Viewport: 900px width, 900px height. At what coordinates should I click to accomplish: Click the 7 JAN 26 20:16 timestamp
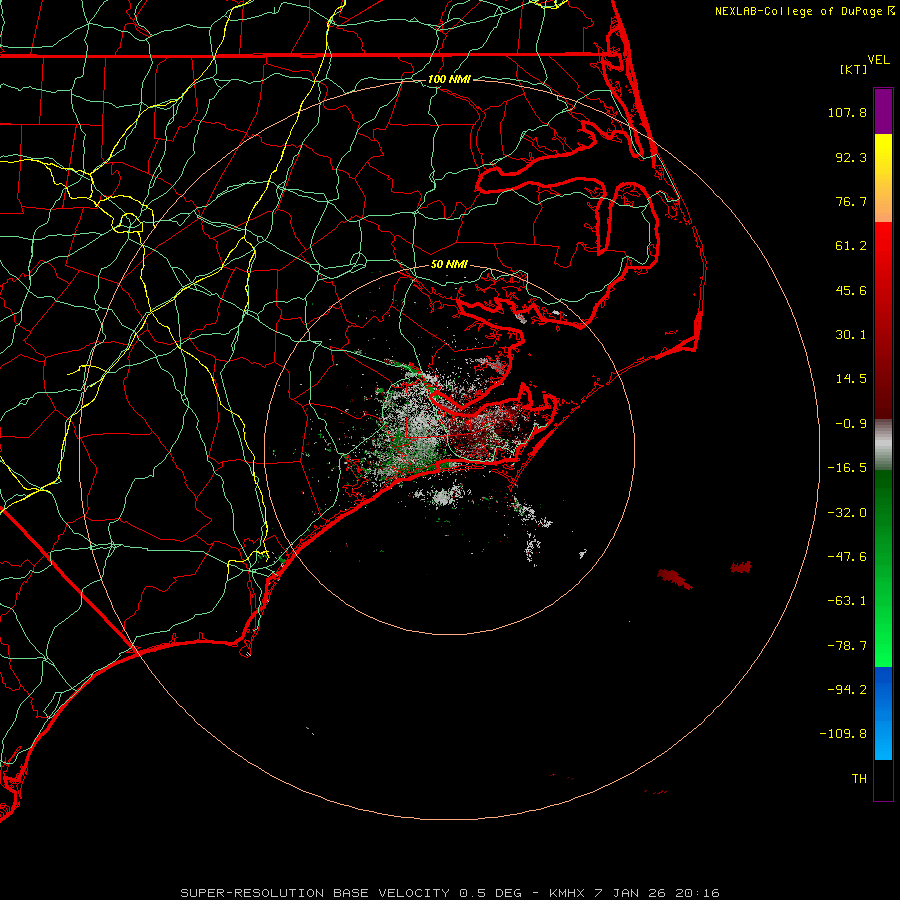coord(657,893)
